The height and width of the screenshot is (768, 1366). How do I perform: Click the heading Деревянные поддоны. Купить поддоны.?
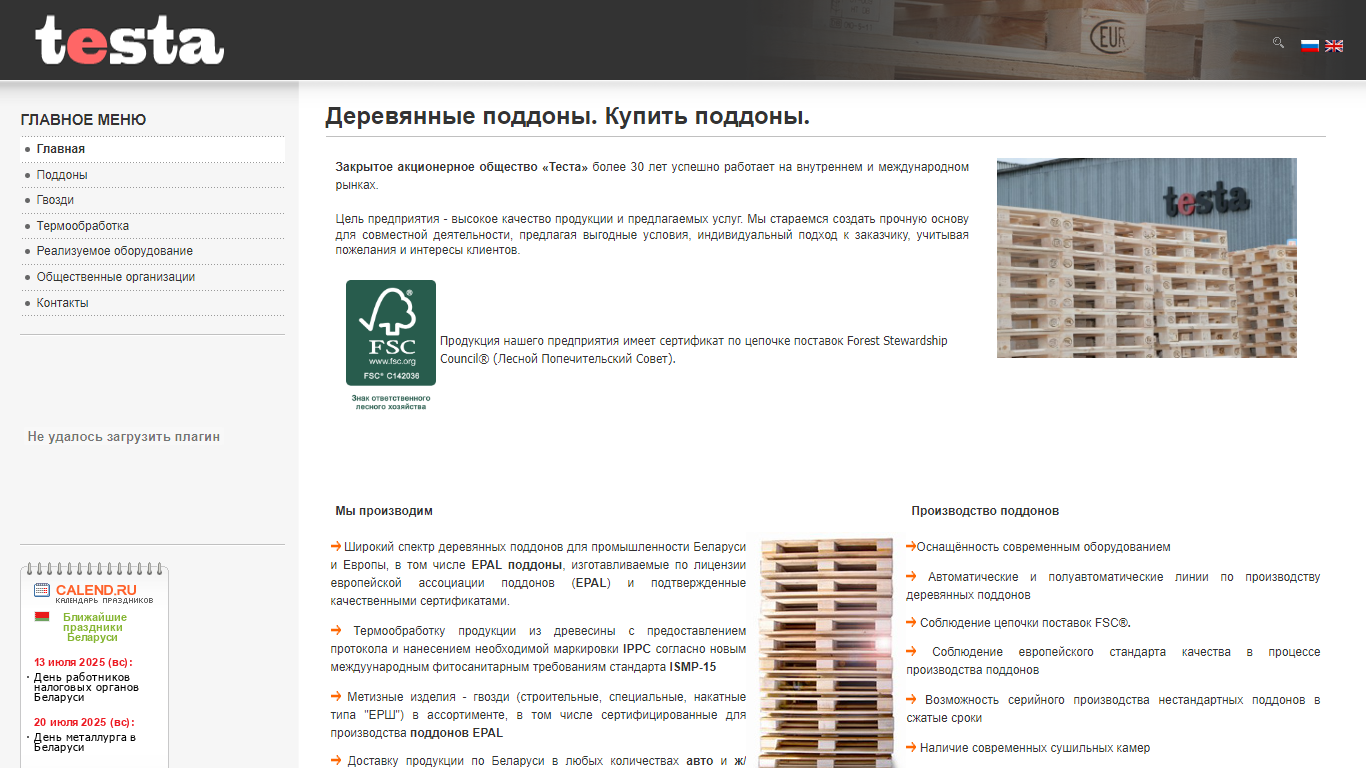(567, 116)
